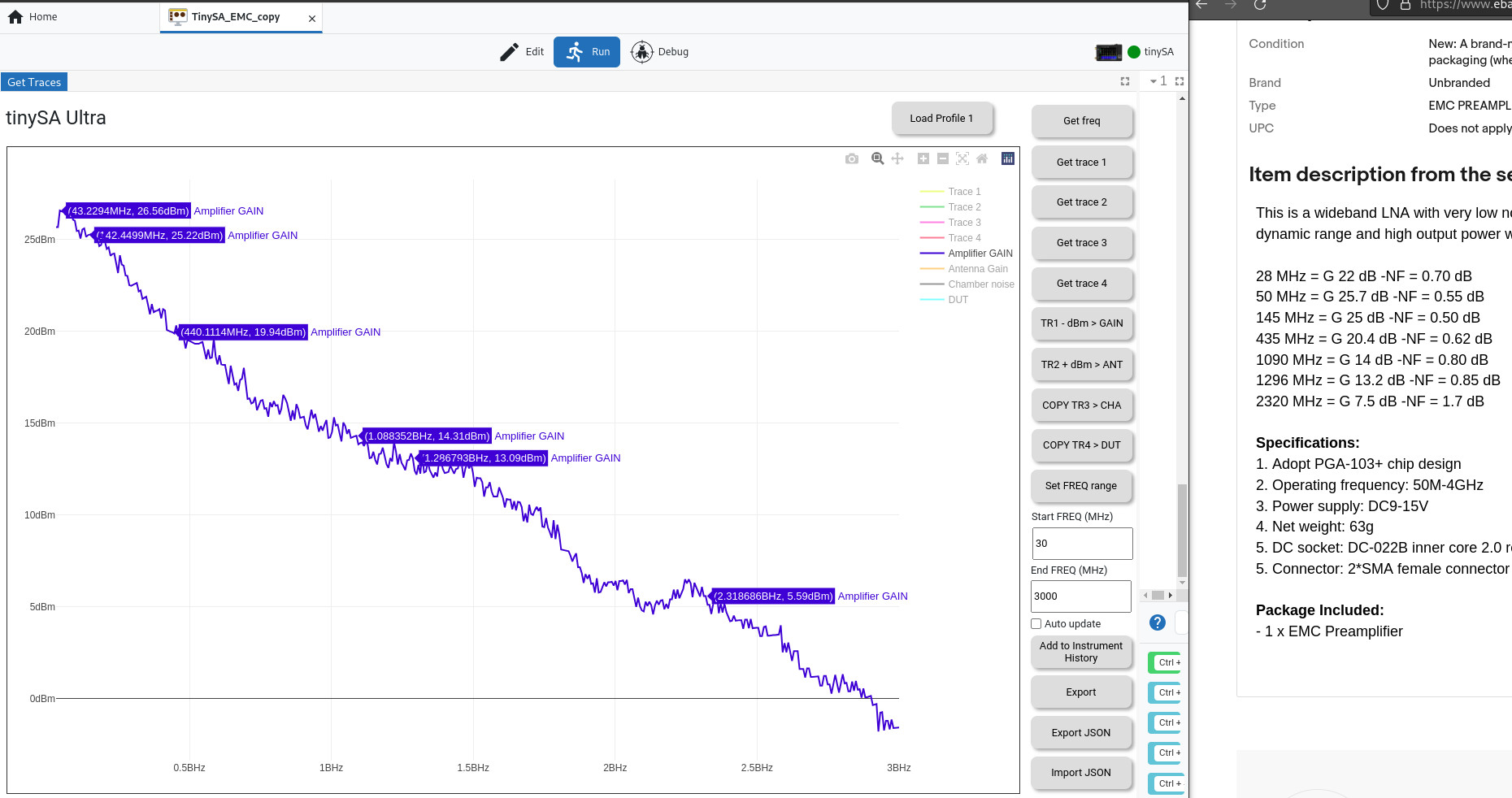The height and width of the screenshot is (798, 1512).
Task: Click the blue help question mark icon
Action: coord(1158,622)
